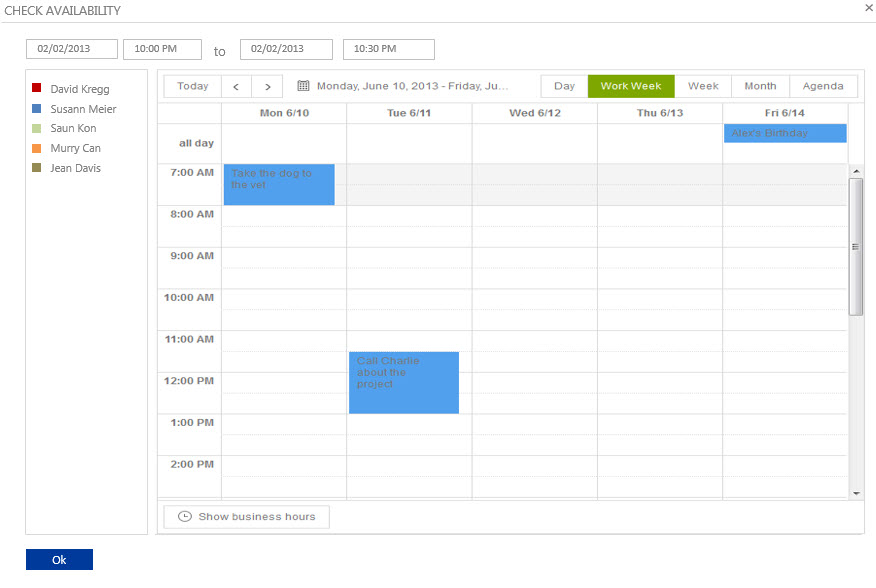Viewport: 876px width, 588px height.
Task: Switch to Agenda view
Action: 823,86
